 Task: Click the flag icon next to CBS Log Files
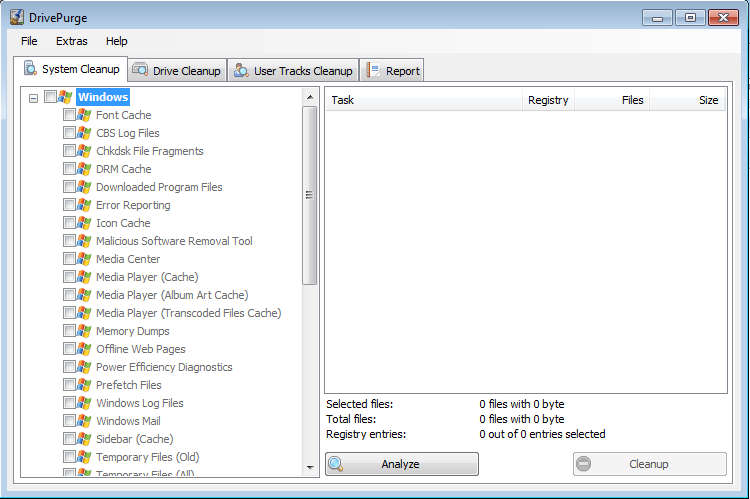point(84,133)
